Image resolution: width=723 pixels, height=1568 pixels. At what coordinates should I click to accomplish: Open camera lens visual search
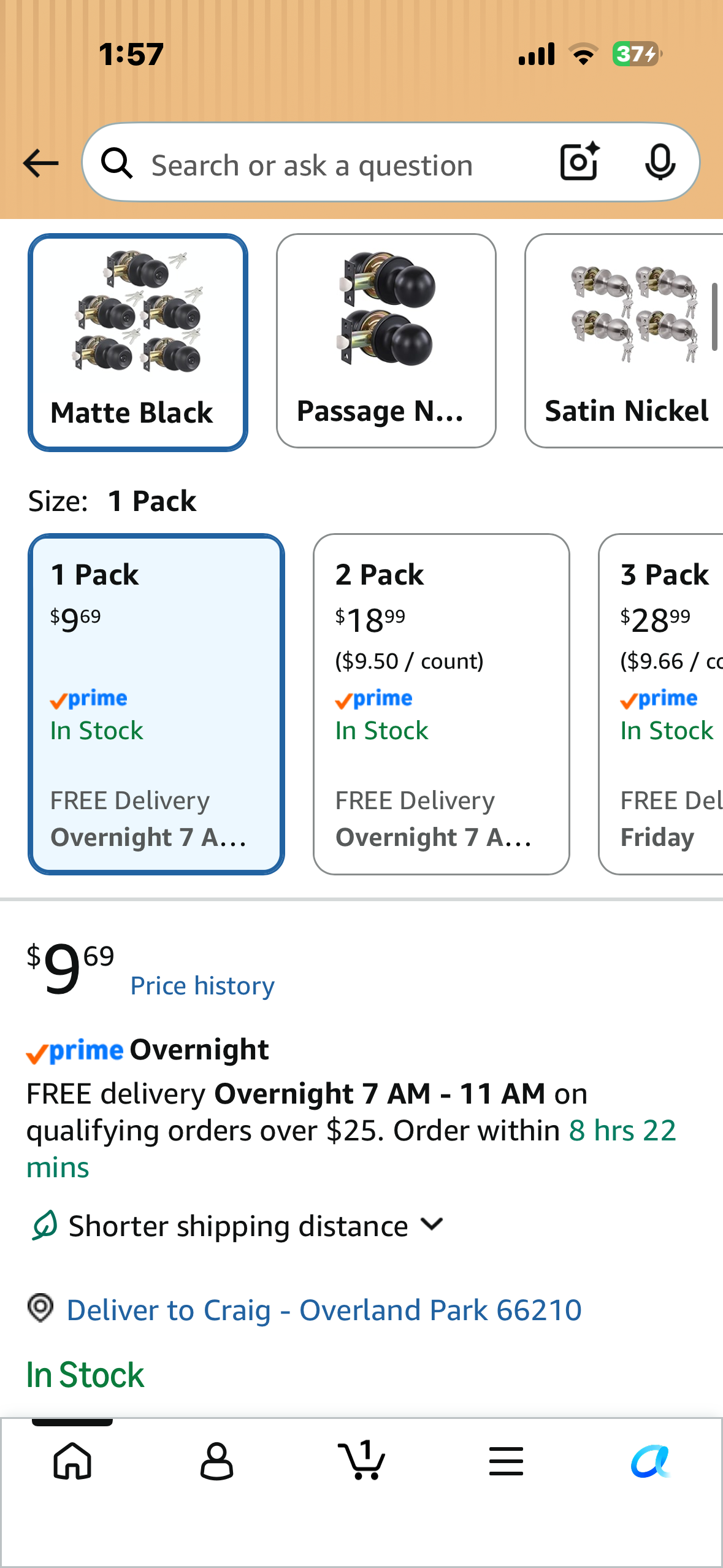[x=580, y=162]
